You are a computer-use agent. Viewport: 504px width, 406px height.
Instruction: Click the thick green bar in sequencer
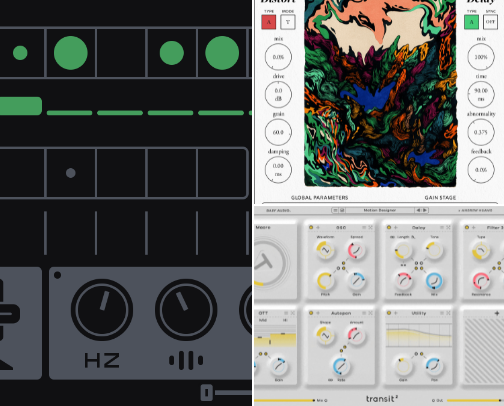pyautogui.click(x=21, y=106)
